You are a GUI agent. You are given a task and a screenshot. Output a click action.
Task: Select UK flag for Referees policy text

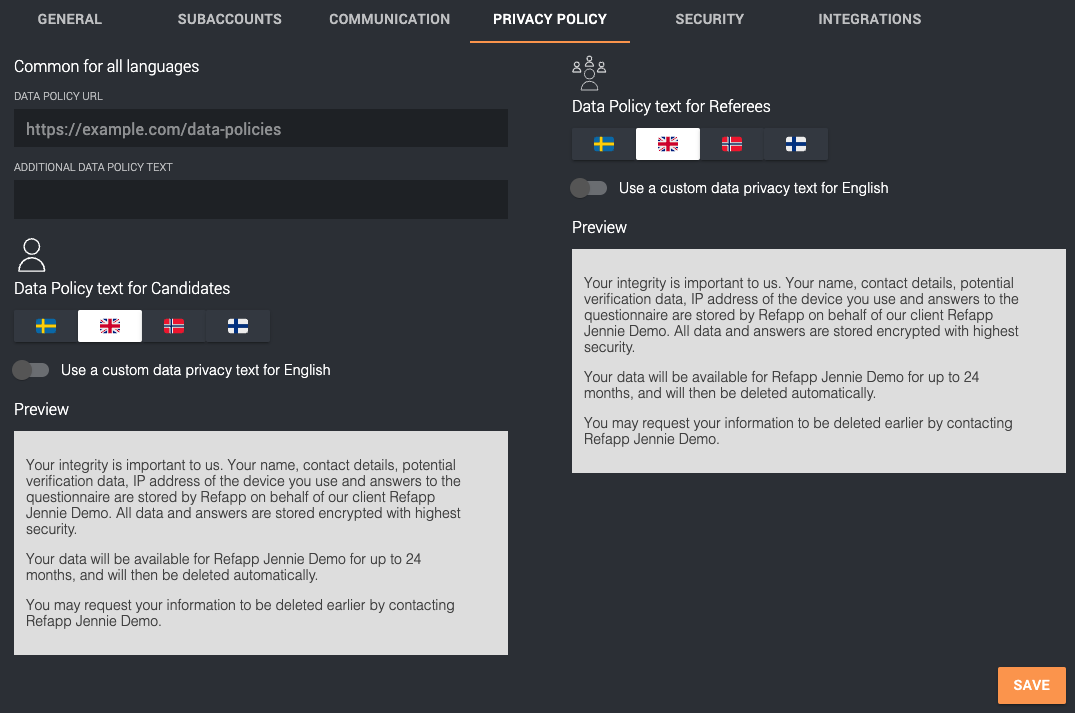pyautogui.click(x=668, y=144)
